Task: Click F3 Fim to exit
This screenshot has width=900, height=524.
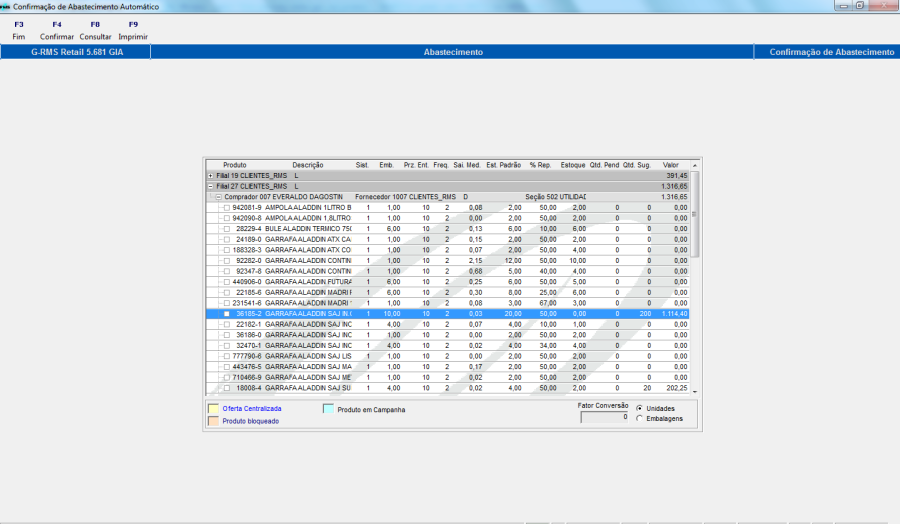Action: tap(19, 30)
